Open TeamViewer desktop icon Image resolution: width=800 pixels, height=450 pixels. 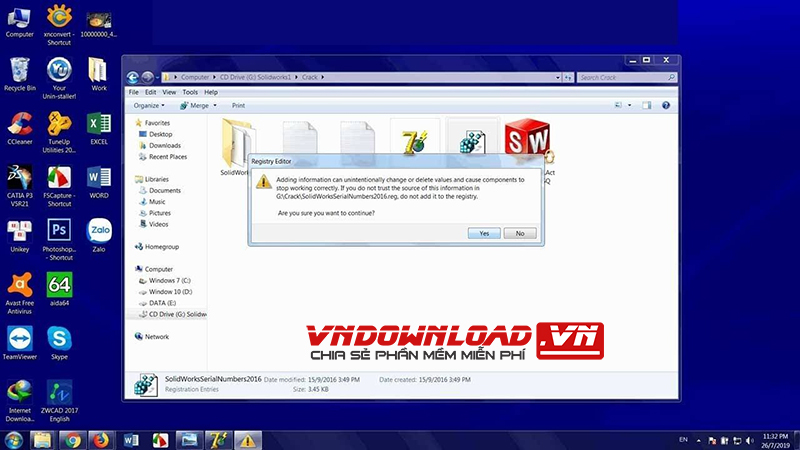click(x=20, y=343)
